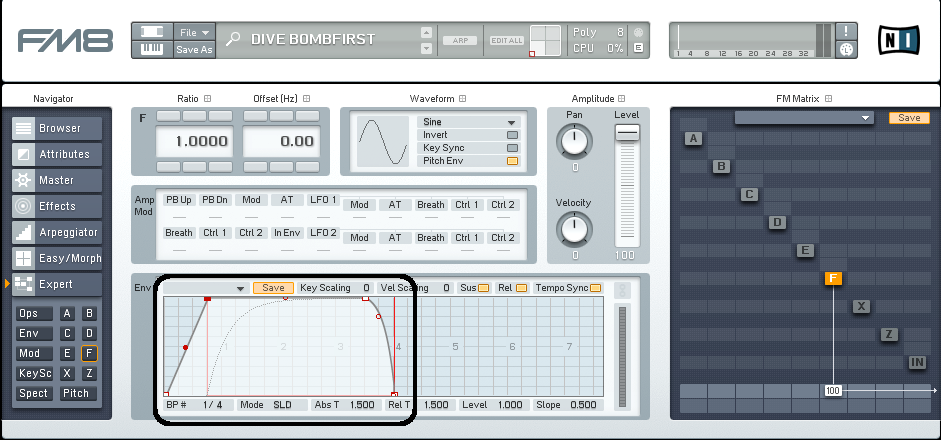
Task: Click the Ratio value field 1.0000
Action: [194, 142]
